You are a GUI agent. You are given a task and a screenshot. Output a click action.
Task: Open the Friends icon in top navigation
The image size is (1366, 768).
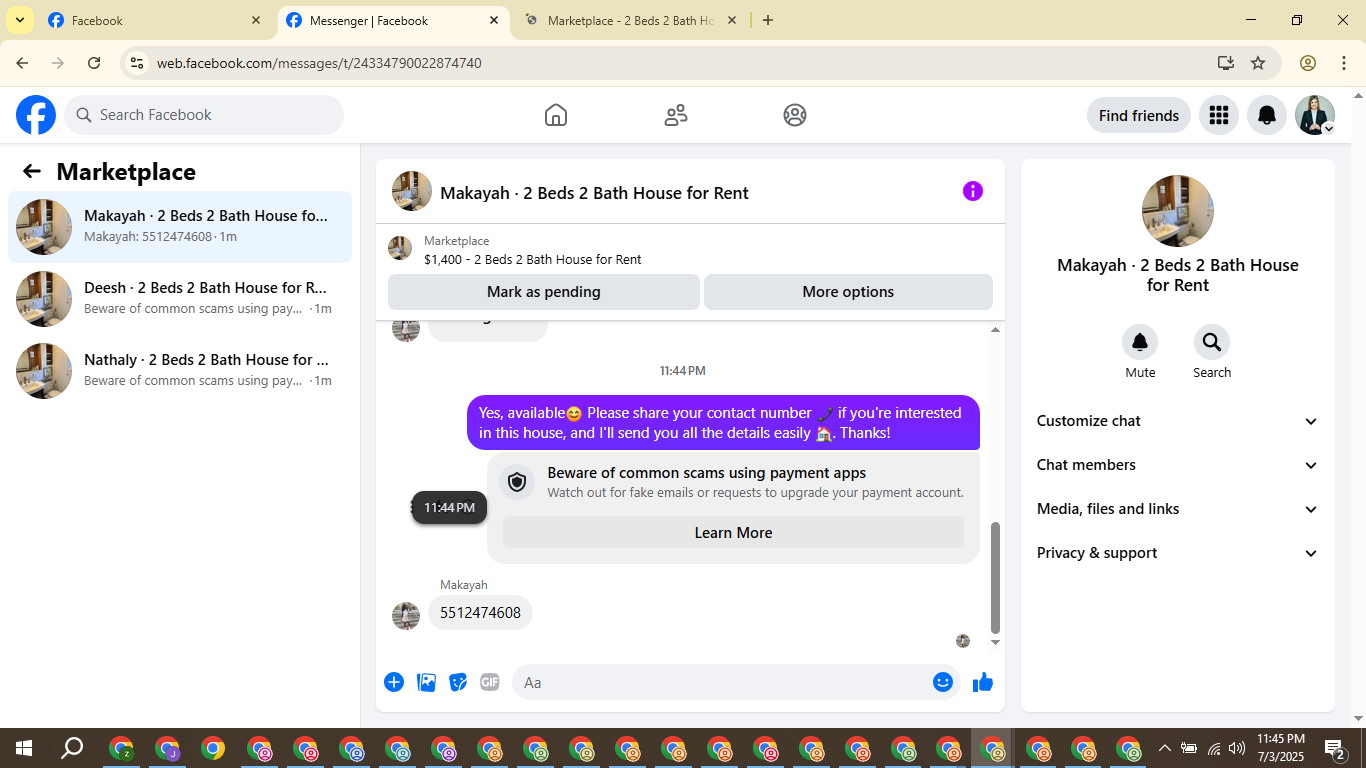pos(676,115)
